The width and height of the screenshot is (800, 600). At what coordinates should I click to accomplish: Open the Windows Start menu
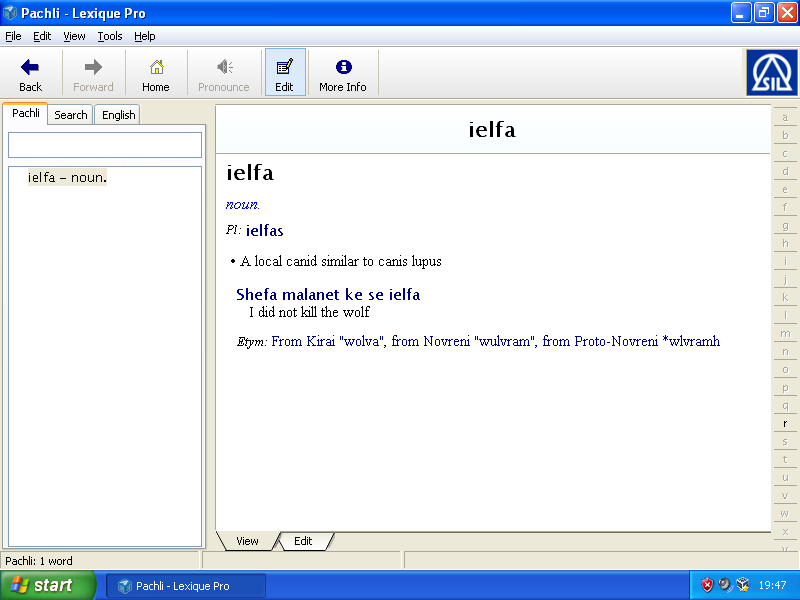point(48,585)
